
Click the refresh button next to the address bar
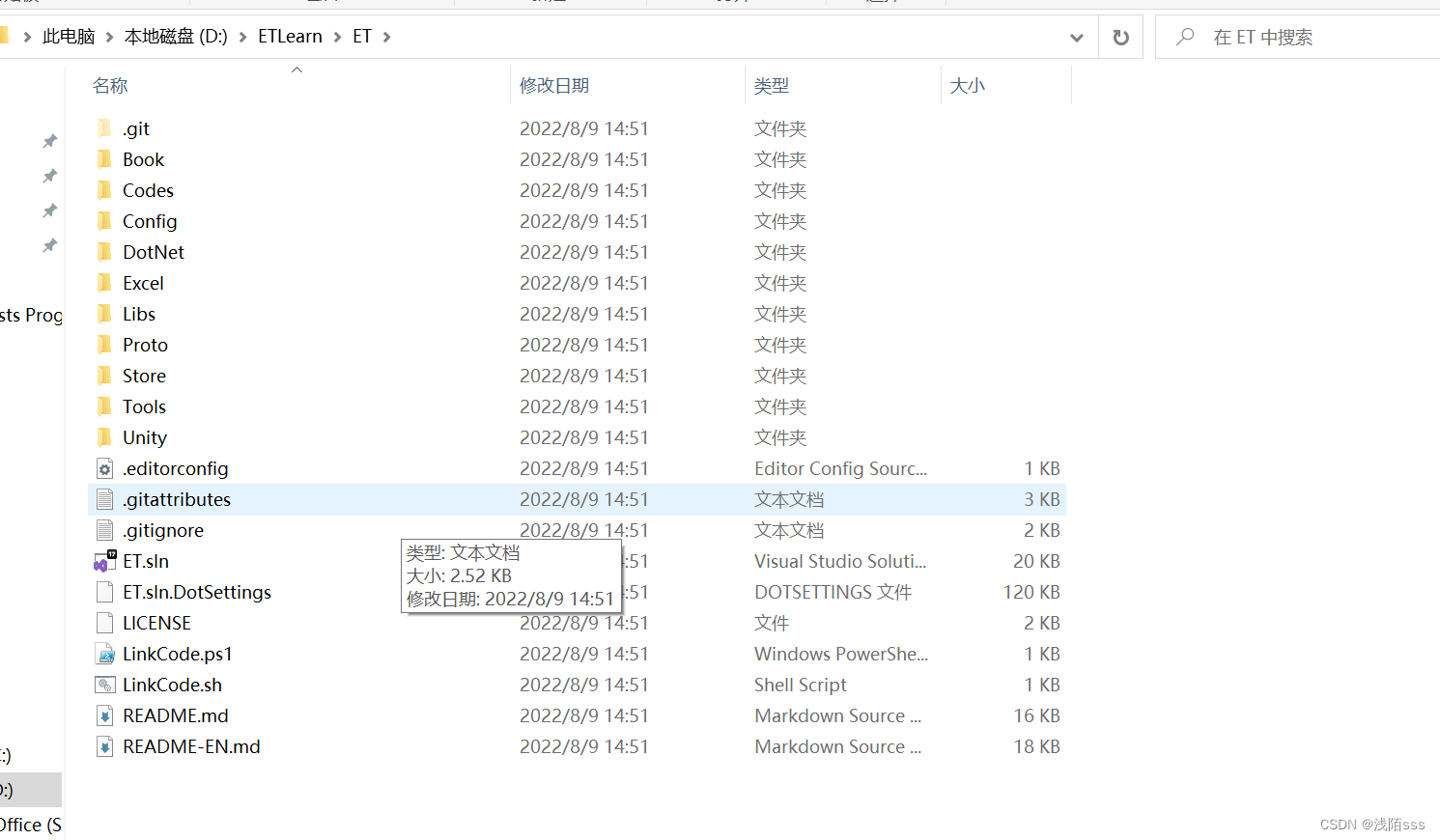(1120, 37)
